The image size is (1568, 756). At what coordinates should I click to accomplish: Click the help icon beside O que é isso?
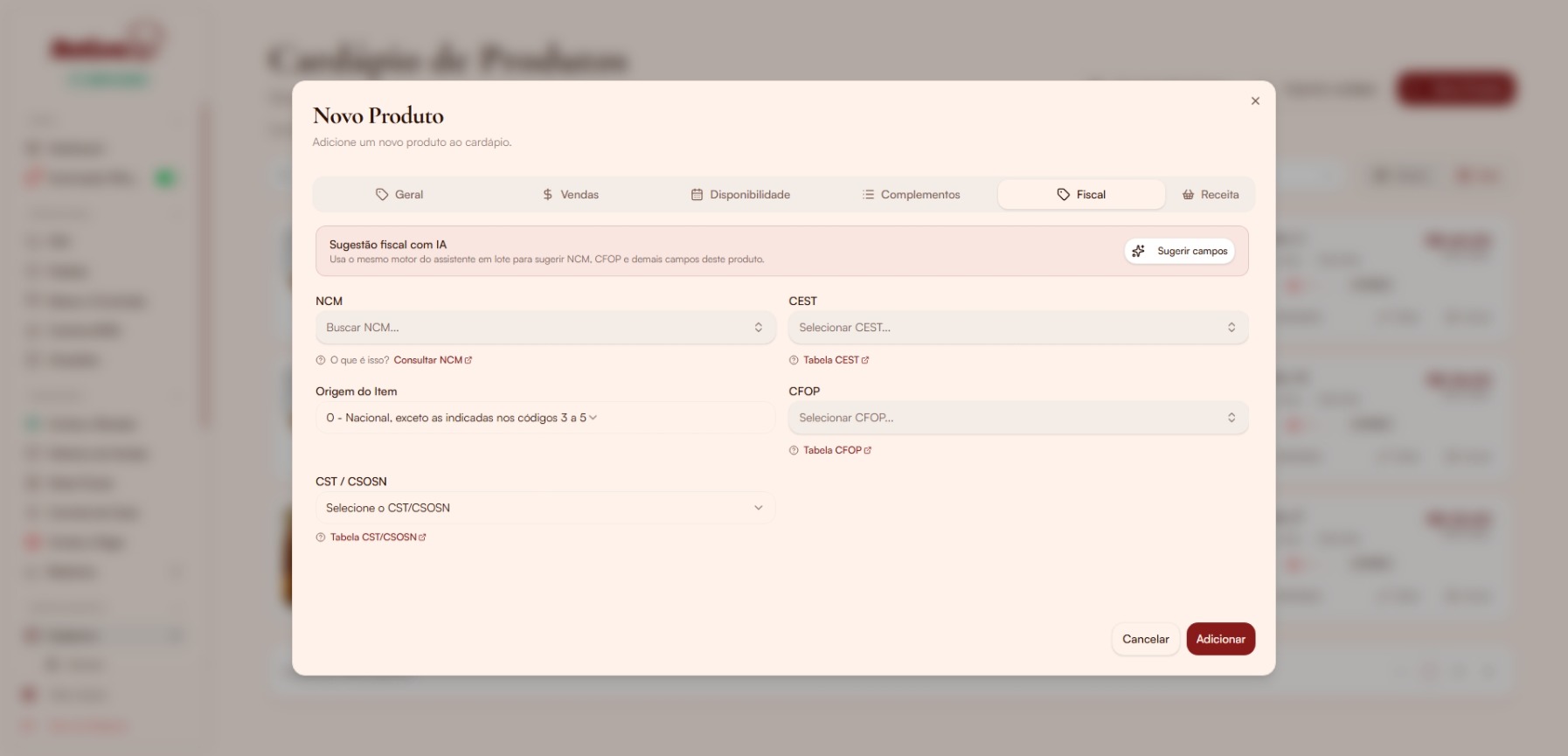pyautogui.click(x=321, y=360)
